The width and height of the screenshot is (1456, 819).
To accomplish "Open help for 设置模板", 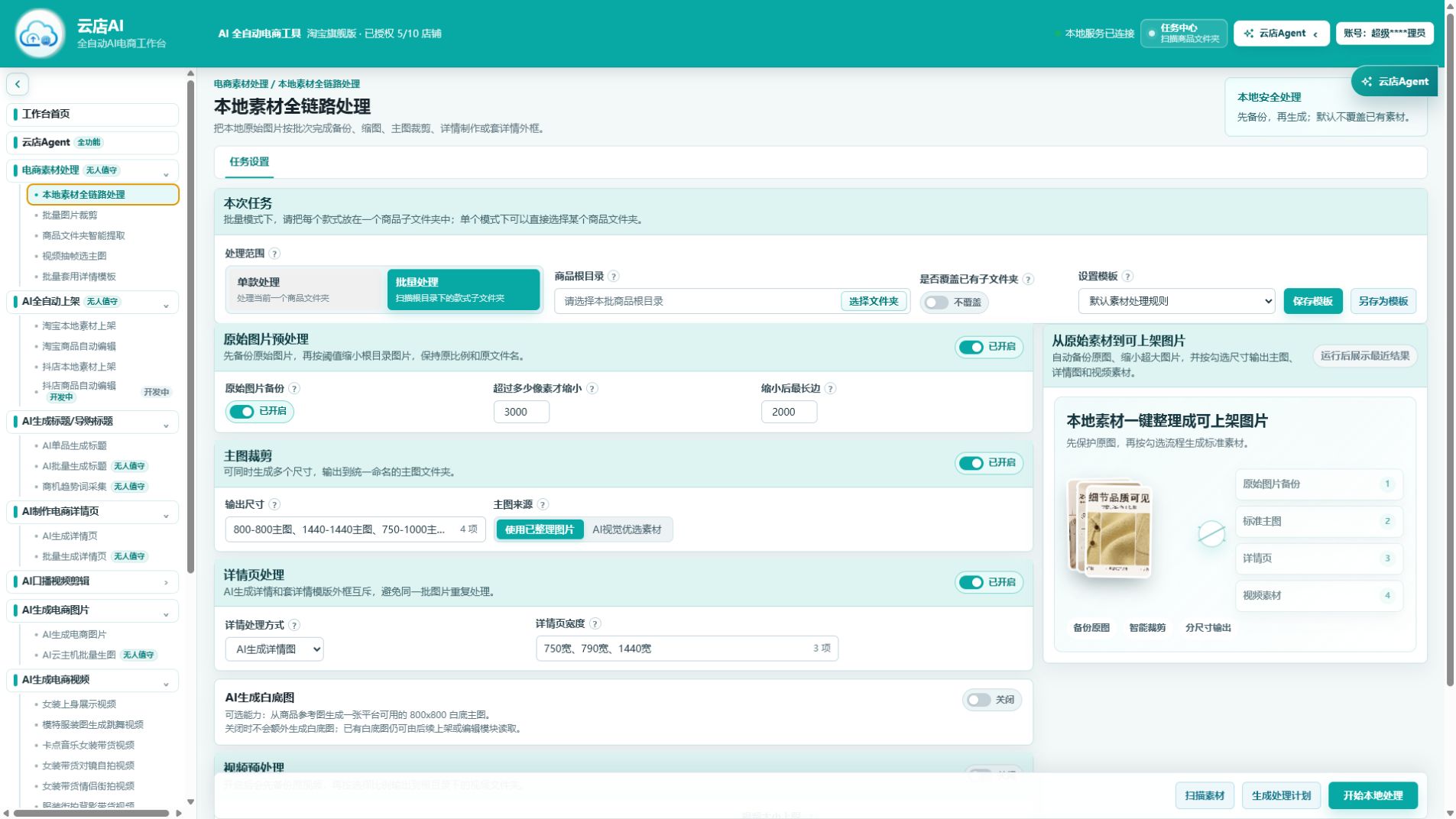I will [1127, 277].
